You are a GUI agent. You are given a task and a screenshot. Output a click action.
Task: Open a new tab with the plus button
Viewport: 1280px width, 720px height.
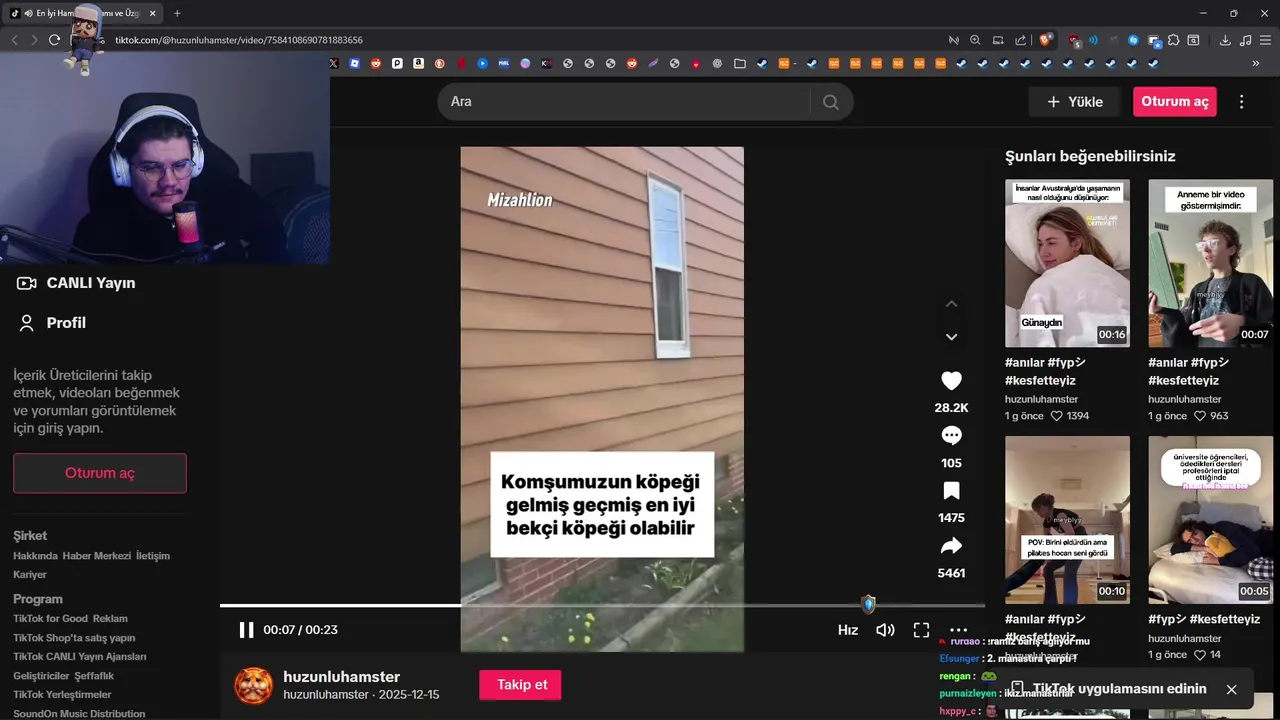coord(177,13)
